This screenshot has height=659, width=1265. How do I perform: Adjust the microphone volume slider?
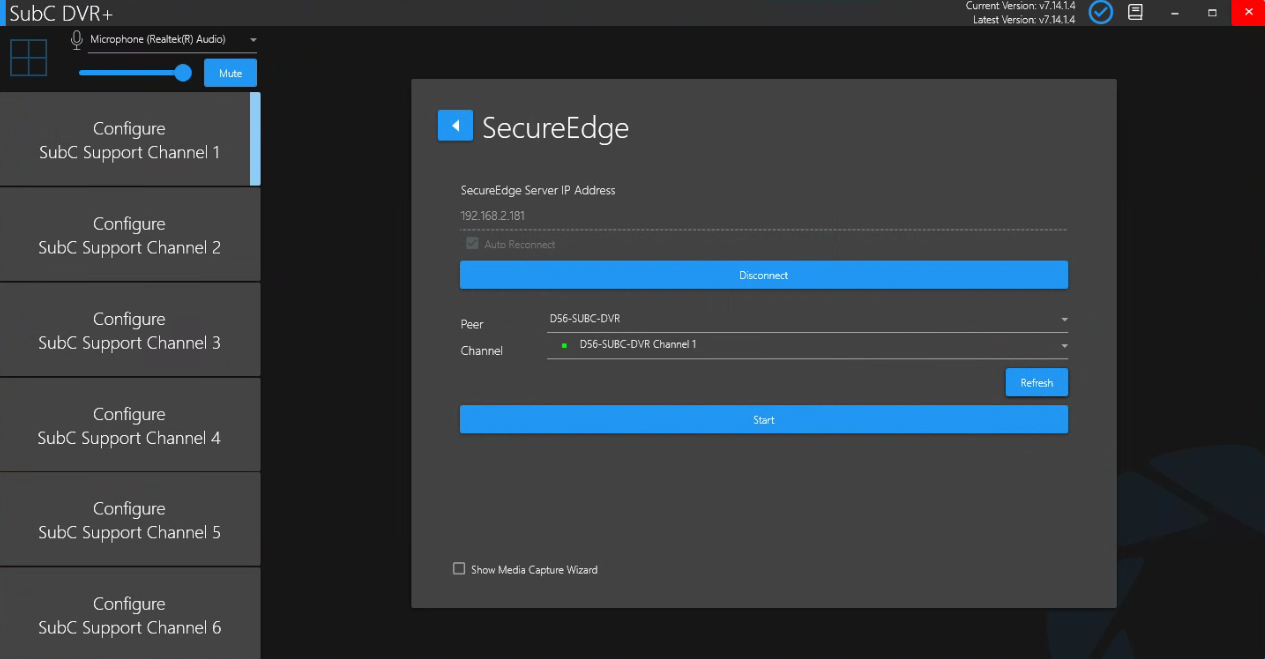click(x=135, y=73)
